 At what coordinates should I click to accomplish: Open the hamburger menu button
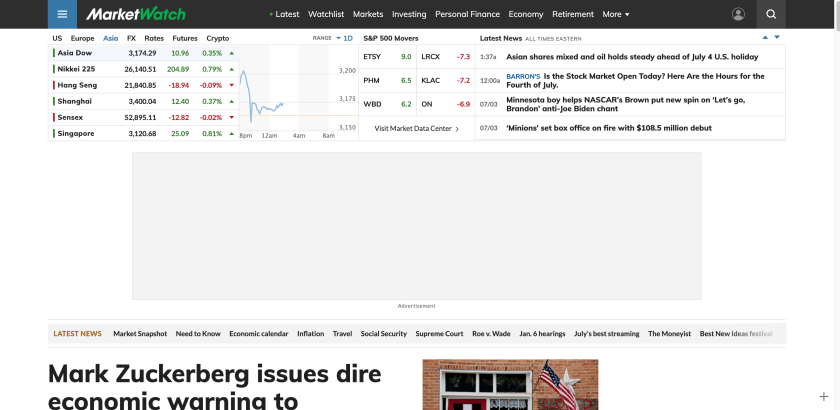62,14
